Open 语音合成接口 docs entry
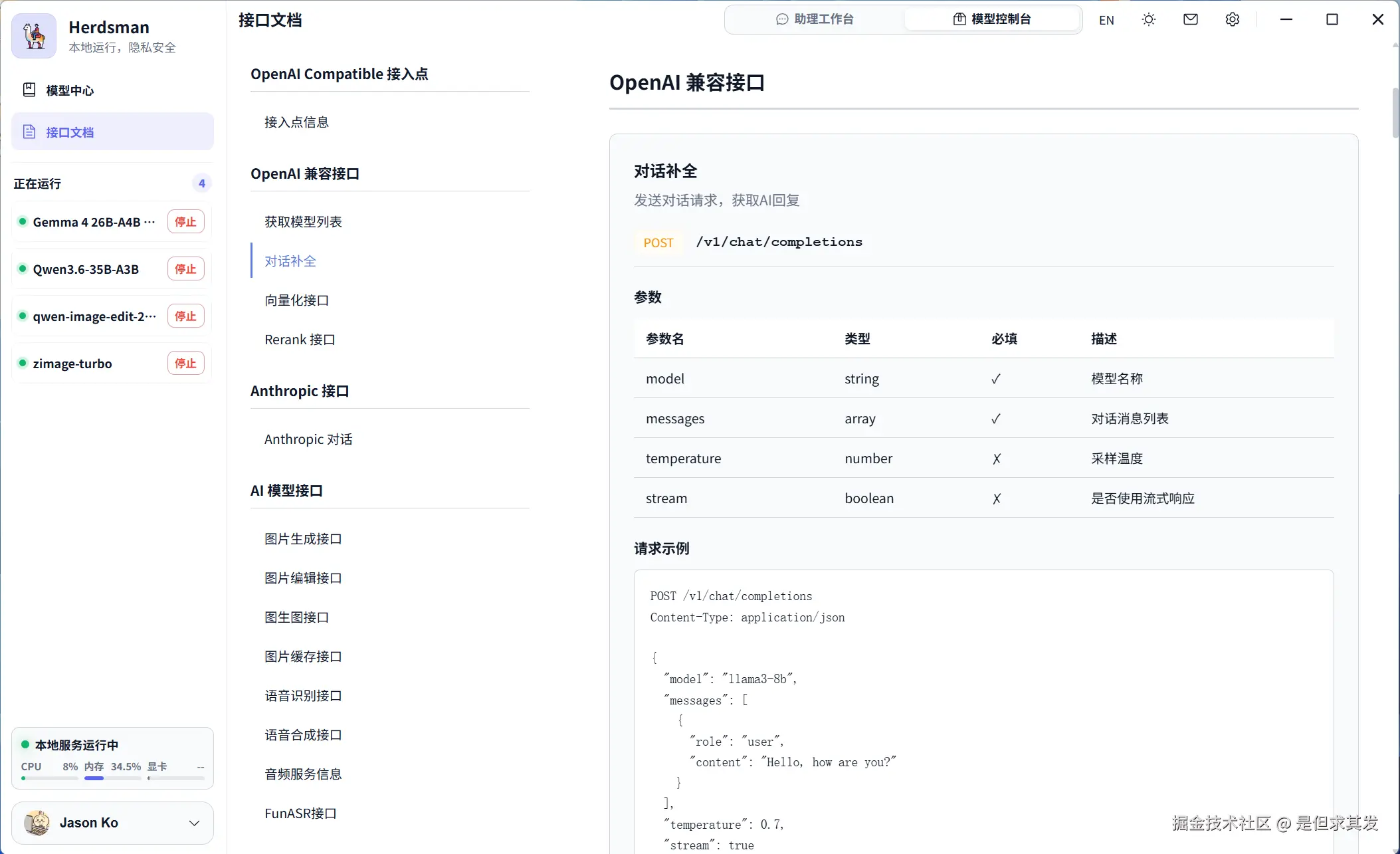 tap(303, 735)
